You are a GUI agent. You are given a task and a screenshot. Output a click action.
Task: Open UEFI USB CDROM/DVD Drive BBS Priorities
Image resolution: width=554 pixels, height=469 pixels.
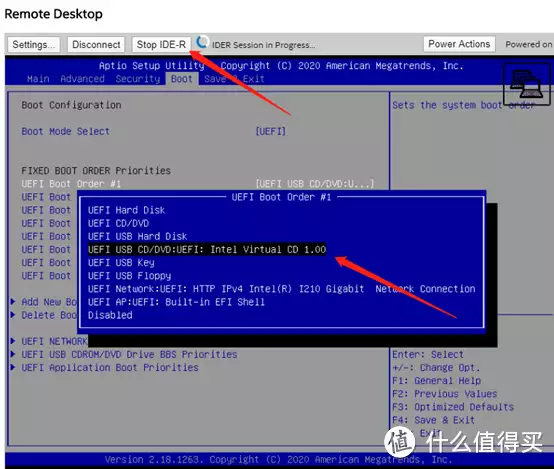point(129,354)
